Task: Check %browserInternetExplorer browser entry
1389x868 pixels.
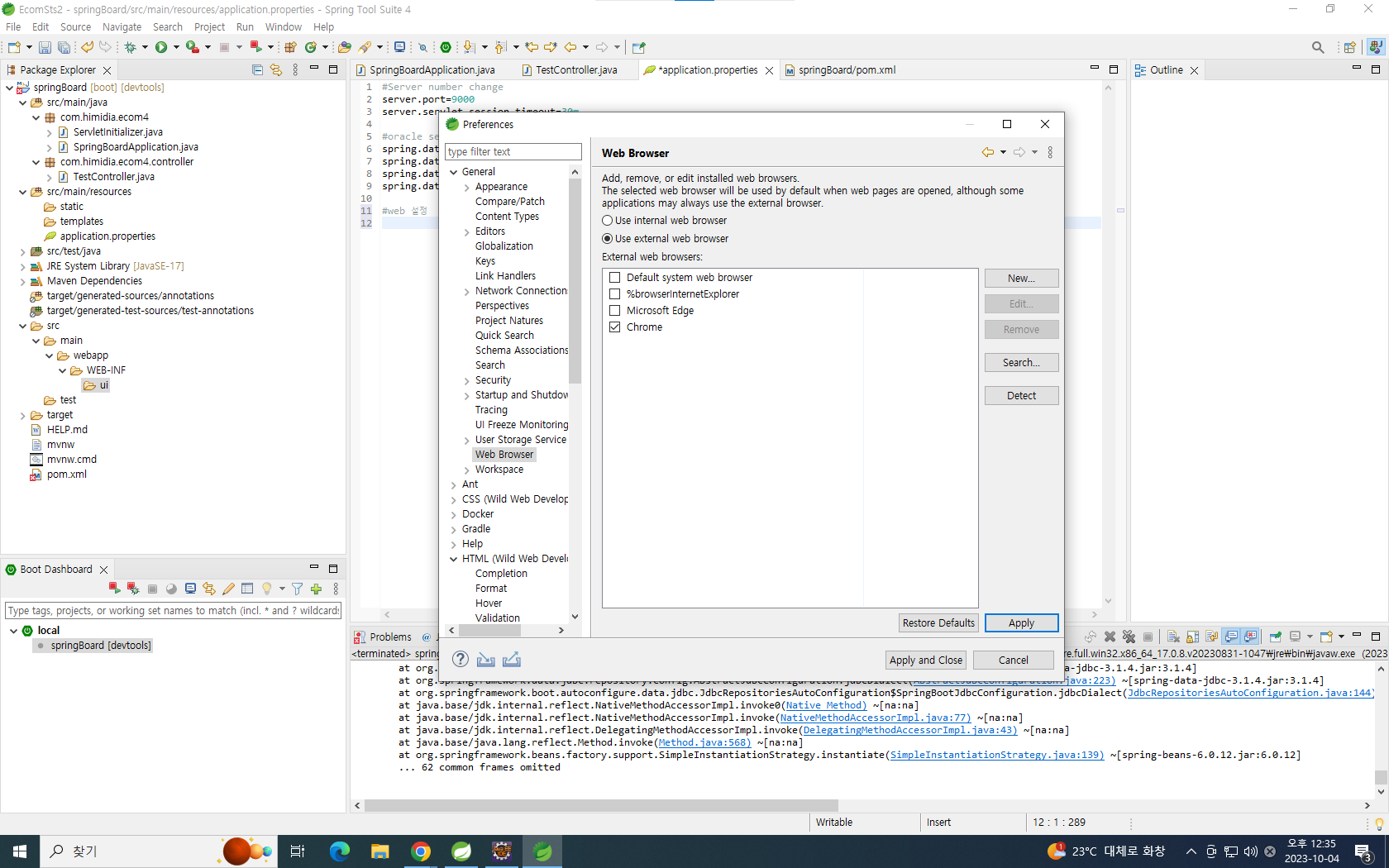Action: pyautogui.click(x=614, y=294)
